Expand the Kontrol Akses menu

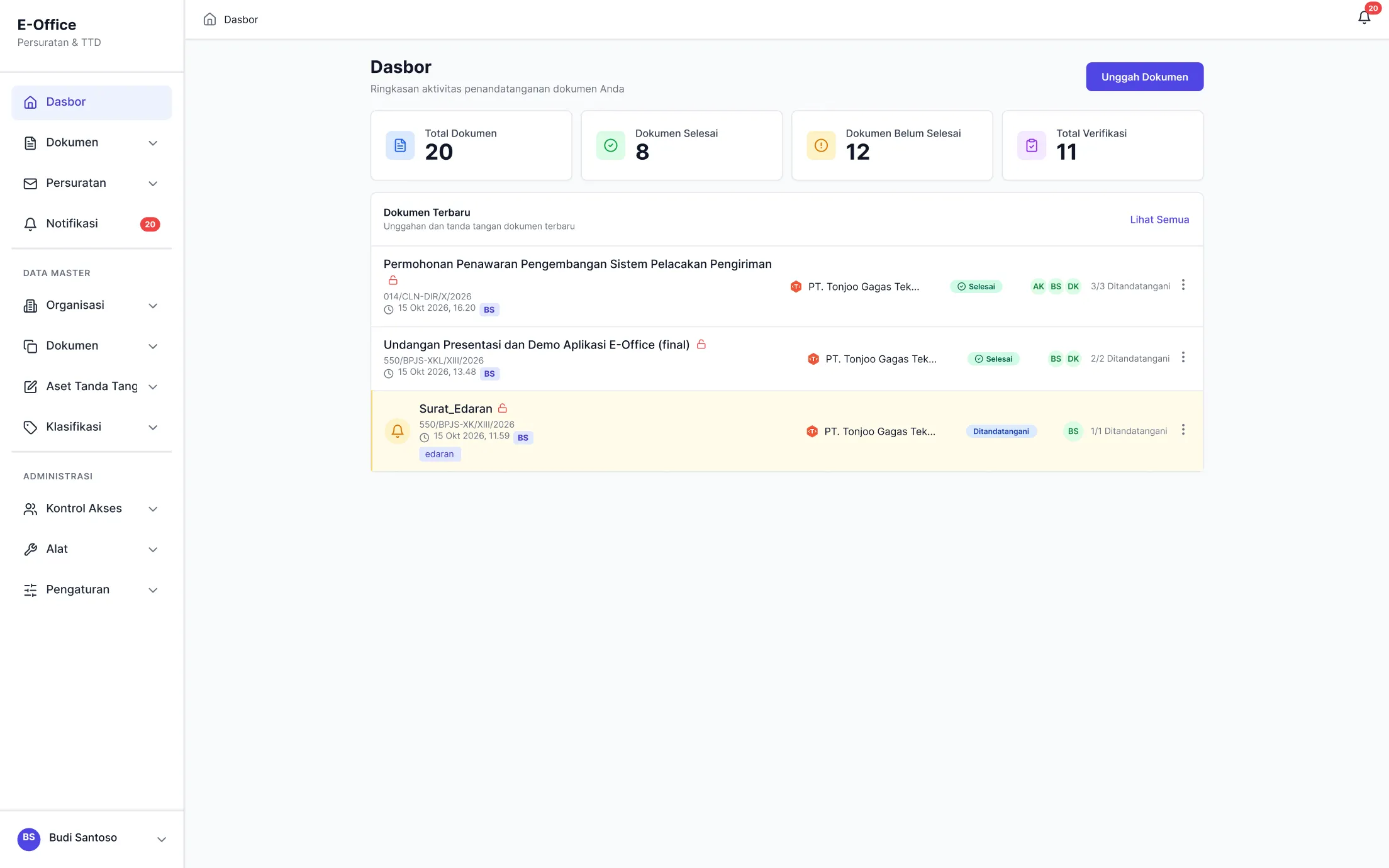pos(91,508)
